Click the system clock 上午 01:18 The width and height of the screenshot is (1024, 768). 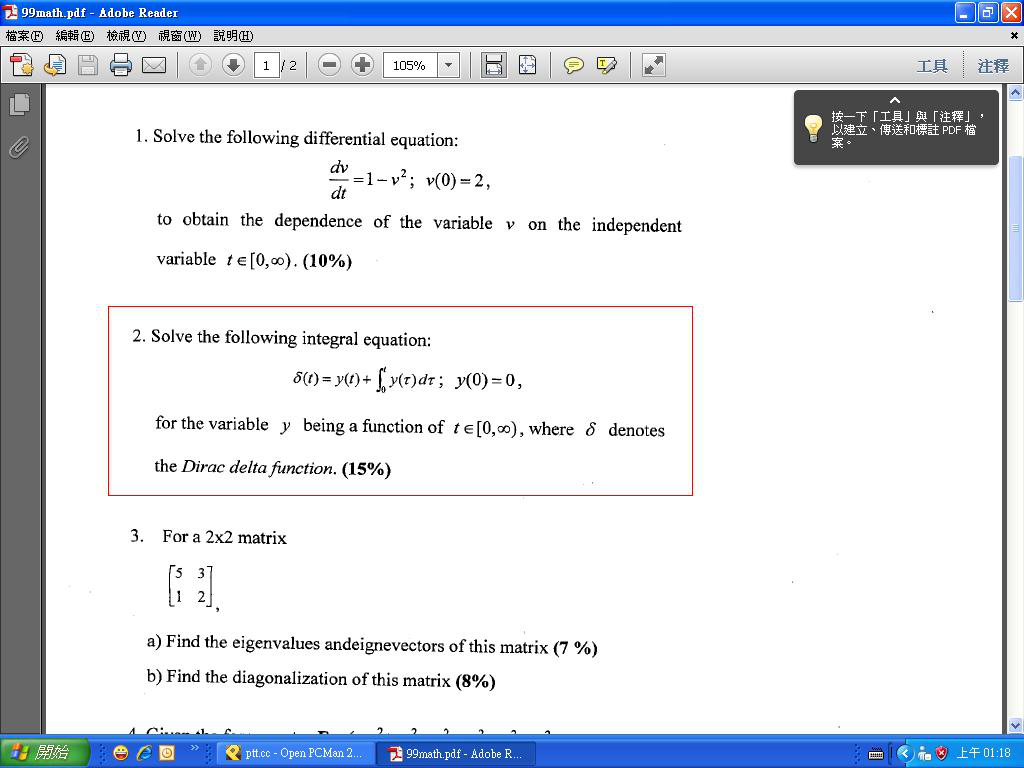point(984,753)
